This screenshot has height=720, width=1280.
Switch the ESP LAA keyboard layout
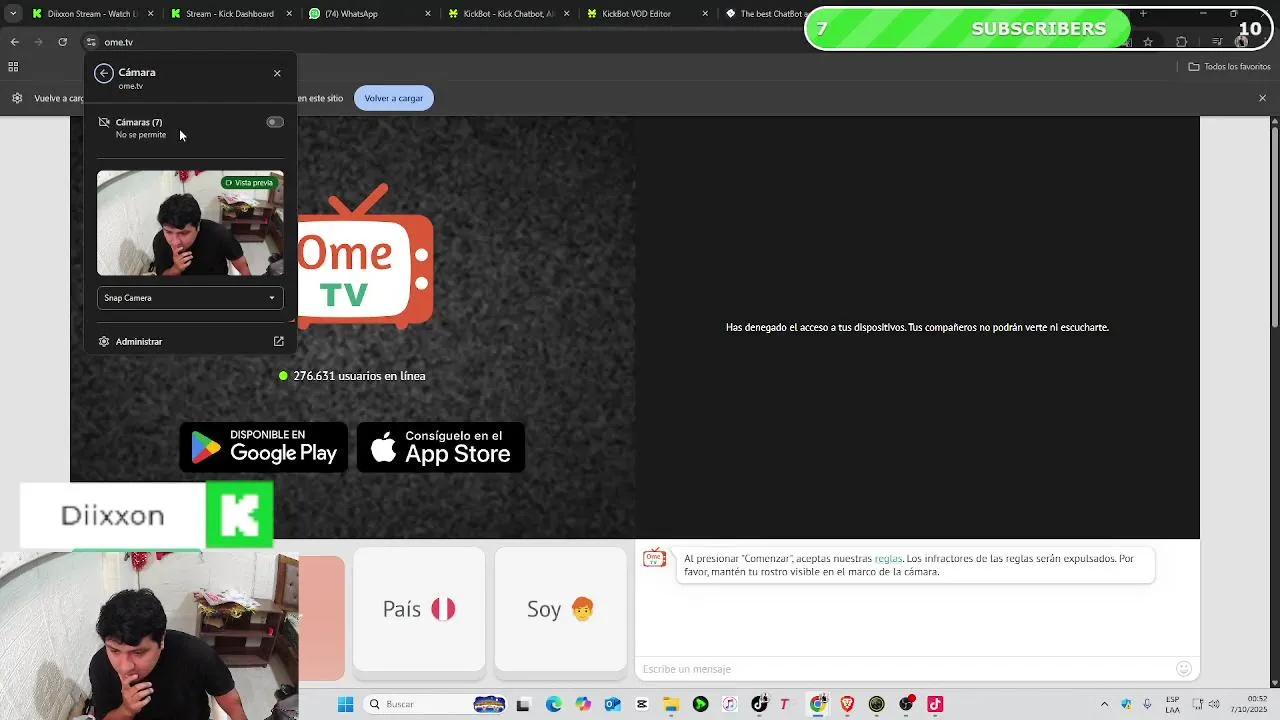[1172, 704]
